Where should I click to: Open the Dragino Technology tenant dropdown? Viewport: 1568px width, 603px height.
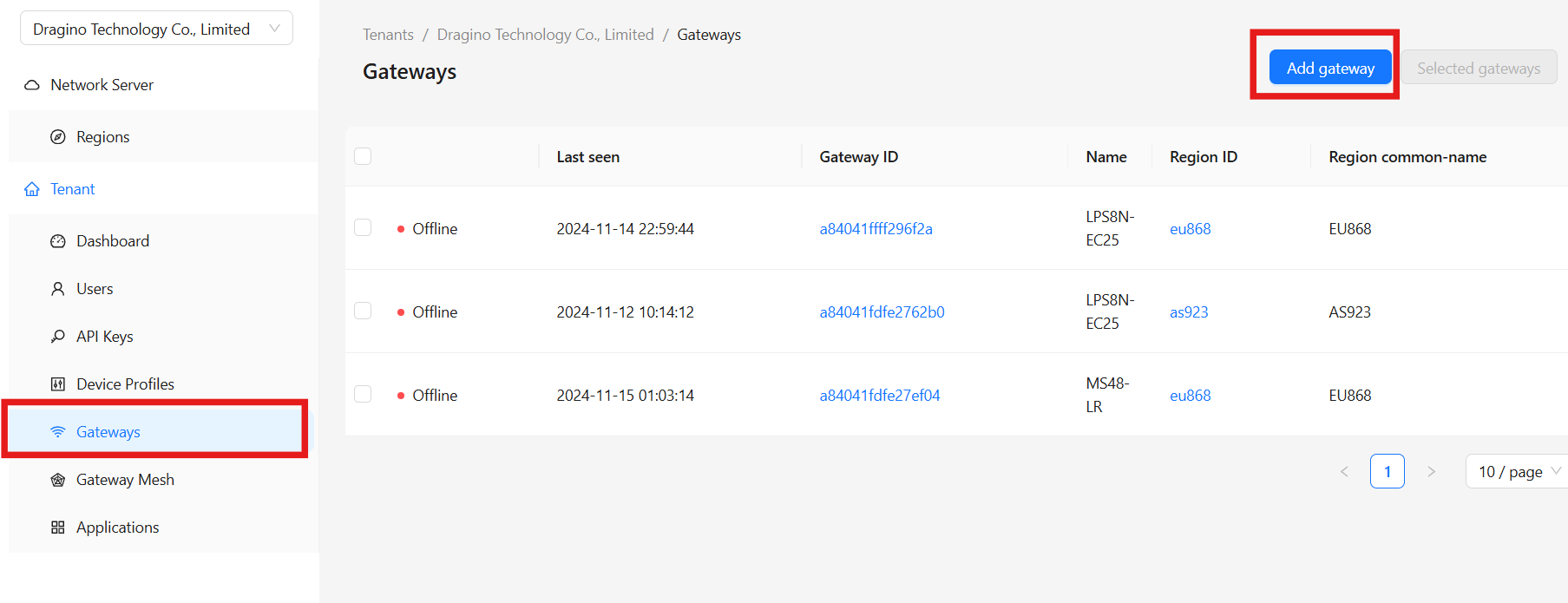point(156,29)
